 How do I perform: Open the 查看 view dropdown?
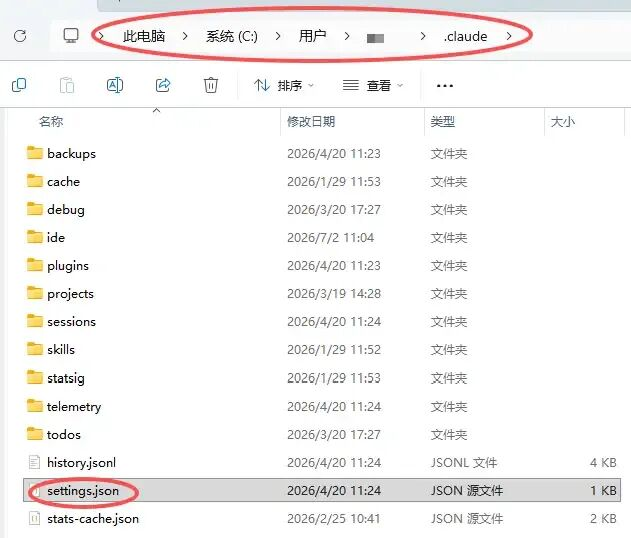(373, 85)
